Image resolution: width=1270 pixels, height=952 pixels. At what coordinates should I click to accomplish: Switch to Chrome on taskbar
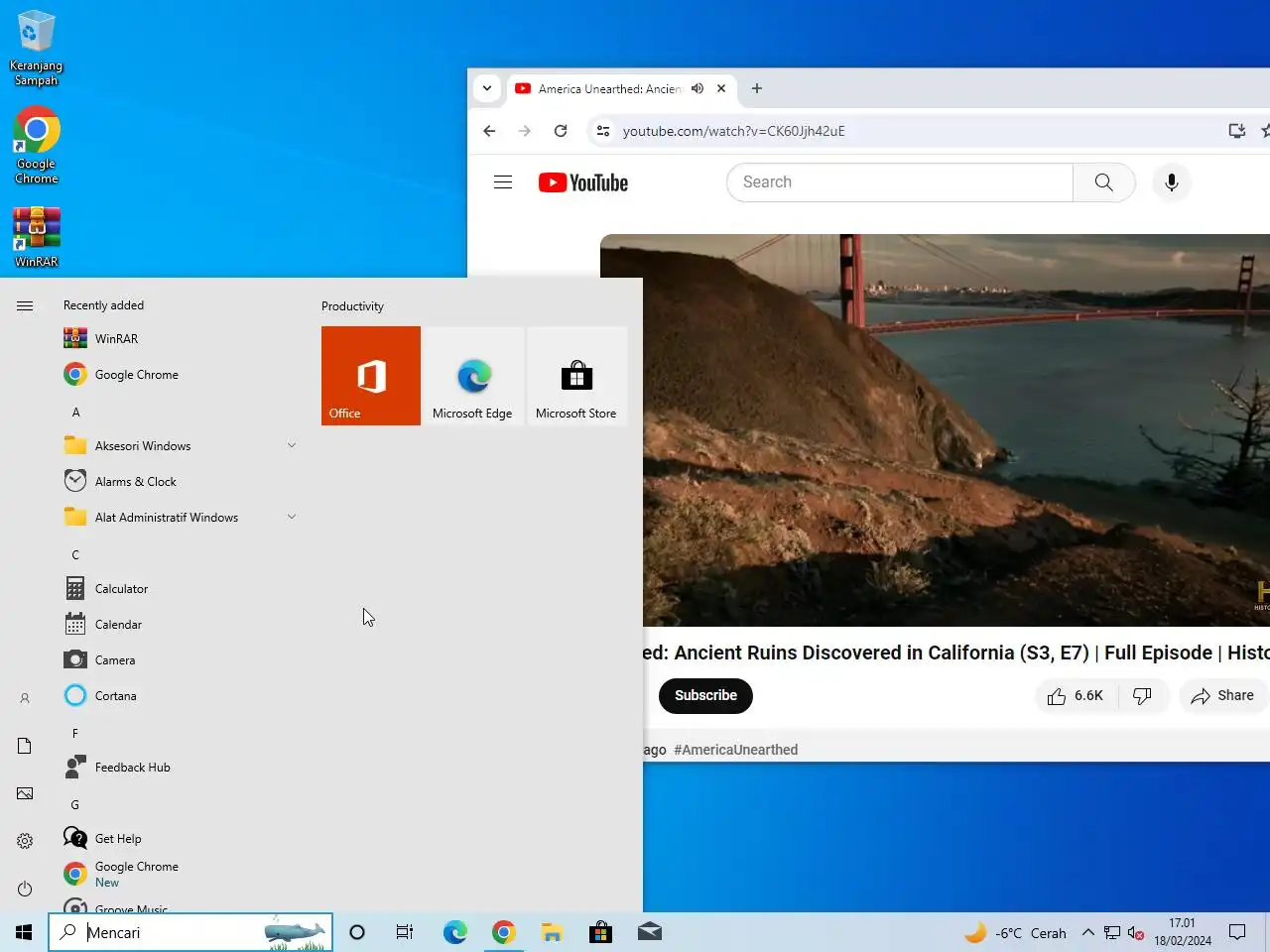tap(503, 932)
